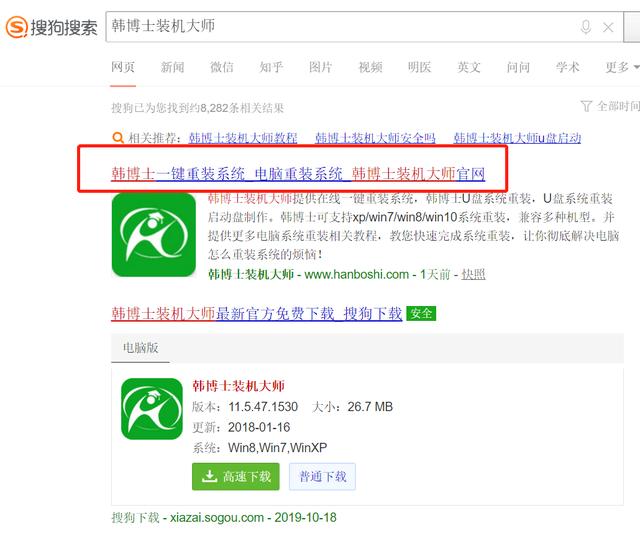Open the 快照 cached page link
The width and height of the screenshot is (640, 533).
pos(473,274)
